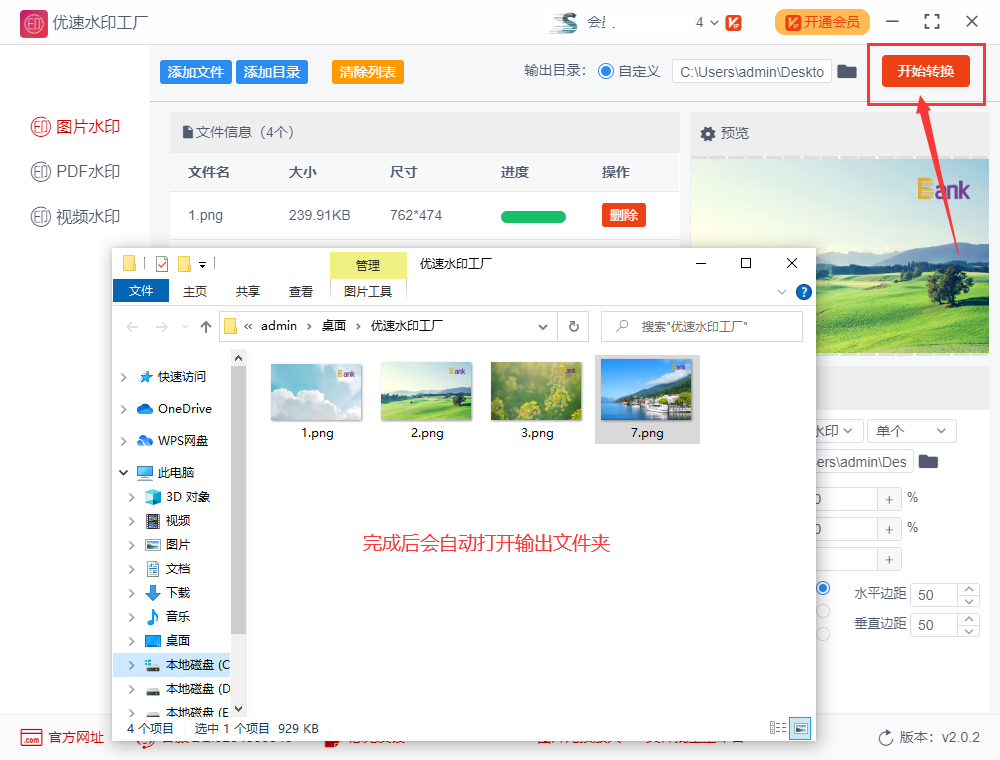Viewport: 1000px width, 760px height.
Task: Click the 开始转换 button
Action: (924, 72)
